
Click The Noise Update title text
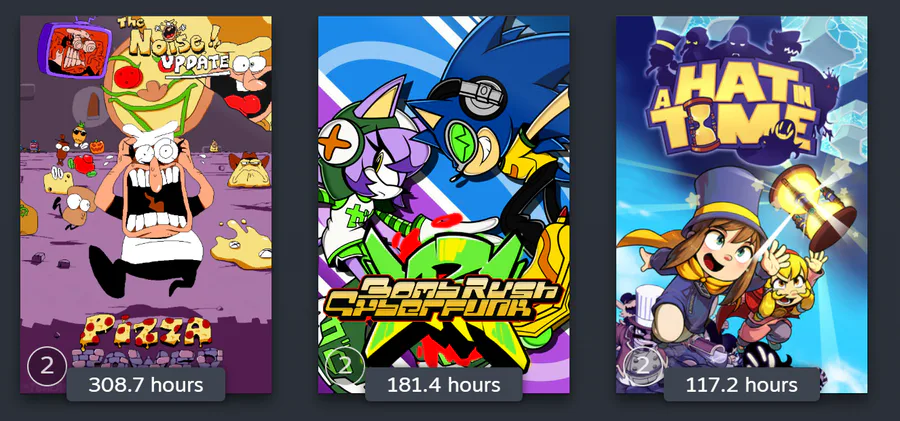pyautogui.click(x=173, y=48)
